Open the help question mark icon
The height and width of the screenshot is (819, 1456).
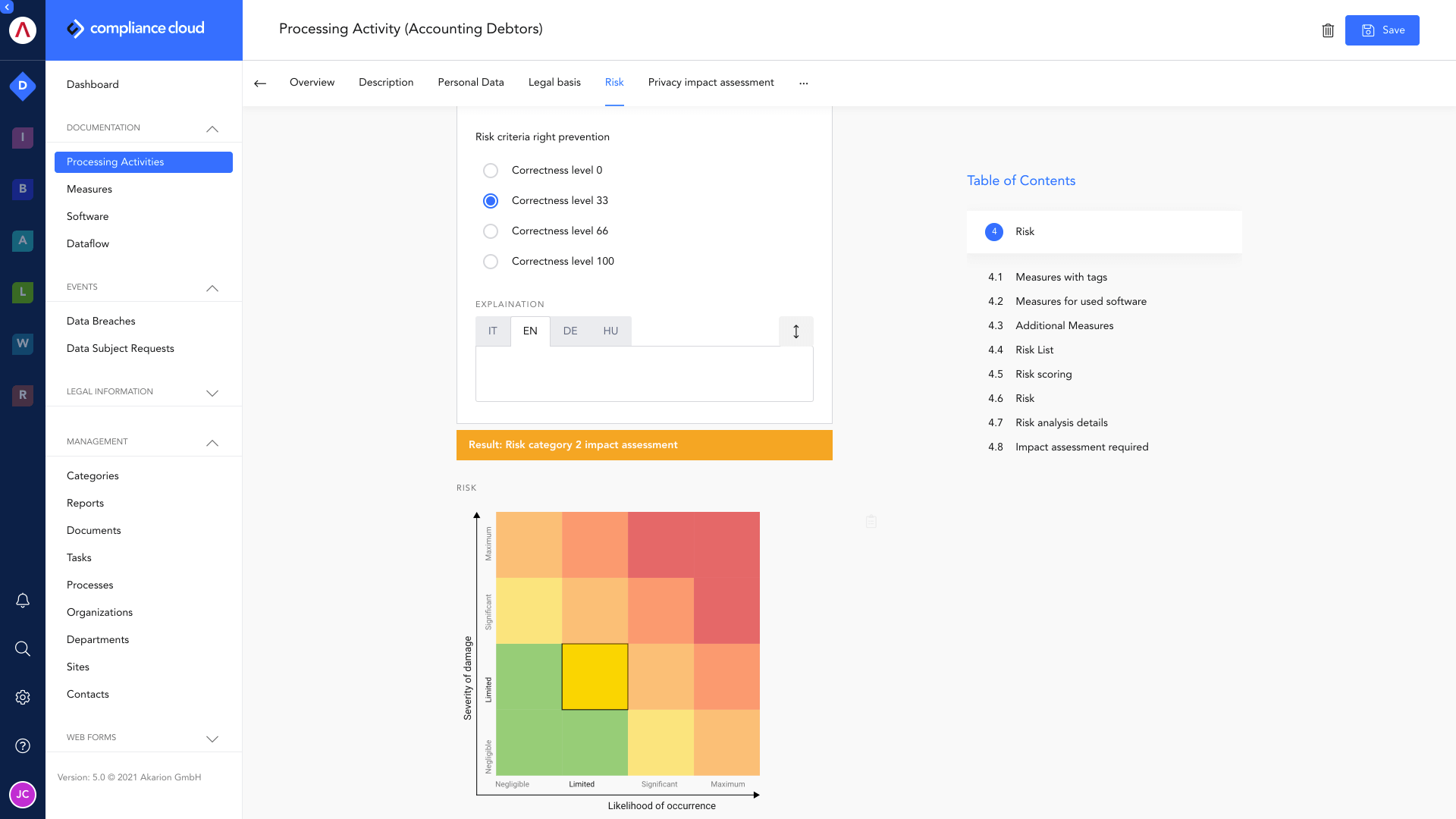pos(23,745)
